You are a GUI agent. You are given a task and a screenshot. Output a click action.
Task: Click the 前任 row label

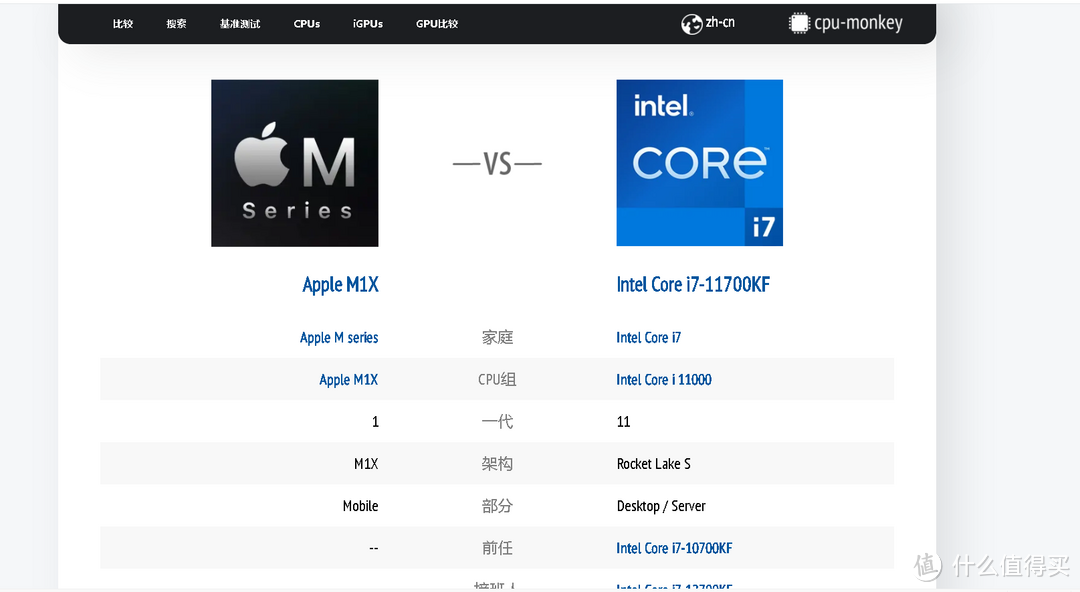point(497,548)
